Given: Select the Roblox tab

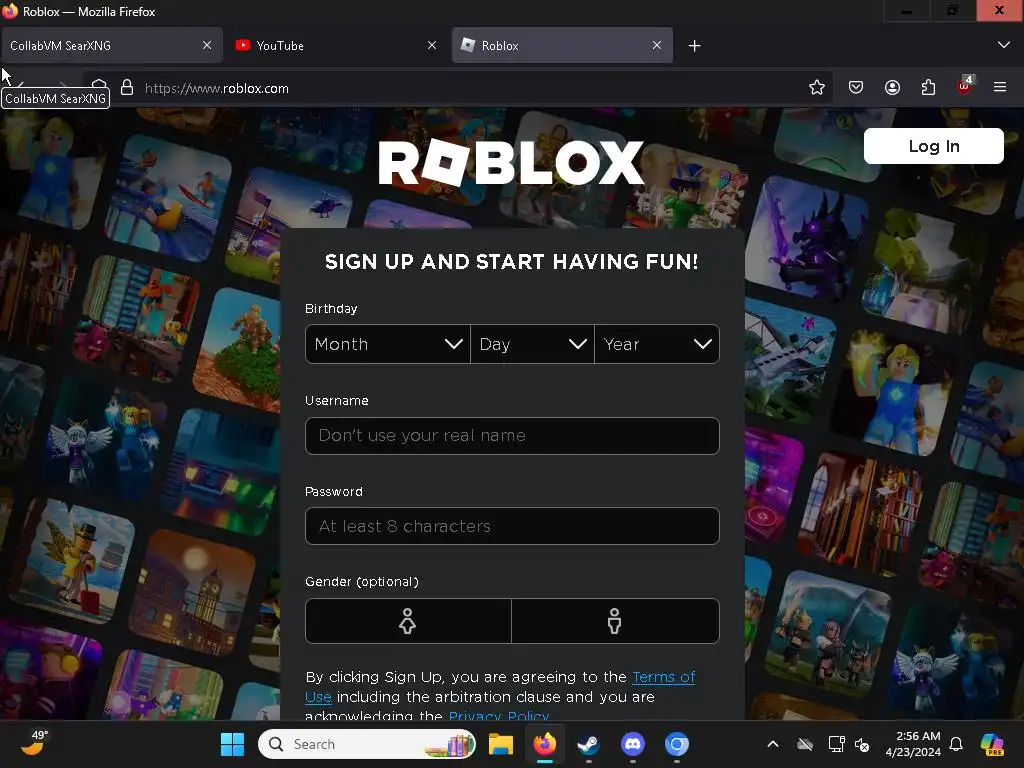Looking at the screenshot, I should 562,45.
